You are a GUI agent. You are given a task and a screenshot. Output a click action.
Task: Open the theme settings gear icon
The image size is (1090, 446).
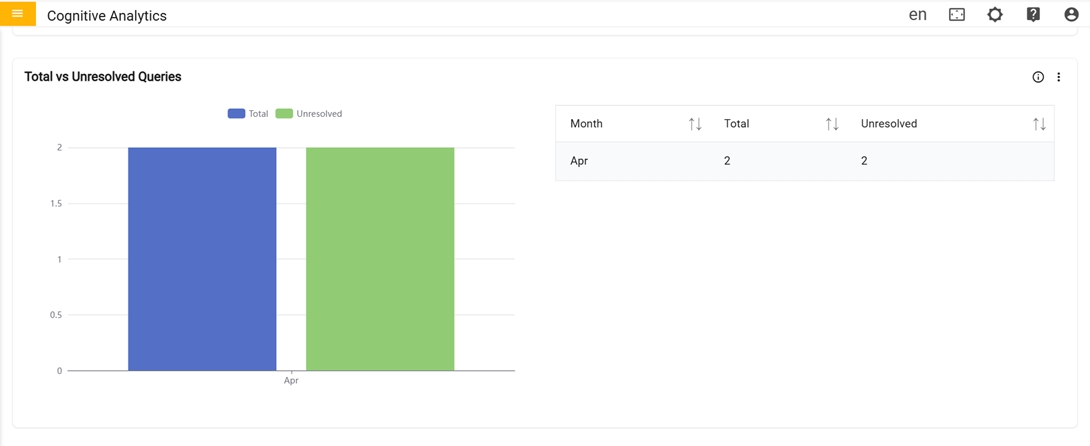(x=995, y=15)
